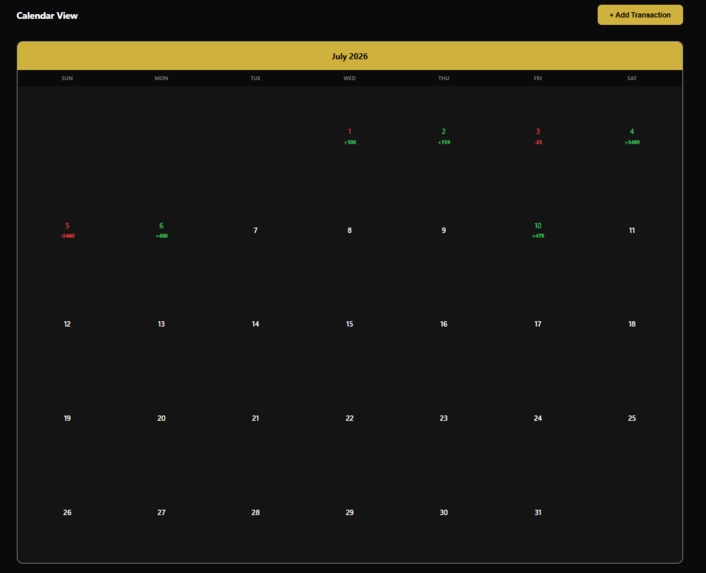The width and height of the screenshot is (706, 573).
Task: Click the MON weekday header
Action: click(161, 78)
